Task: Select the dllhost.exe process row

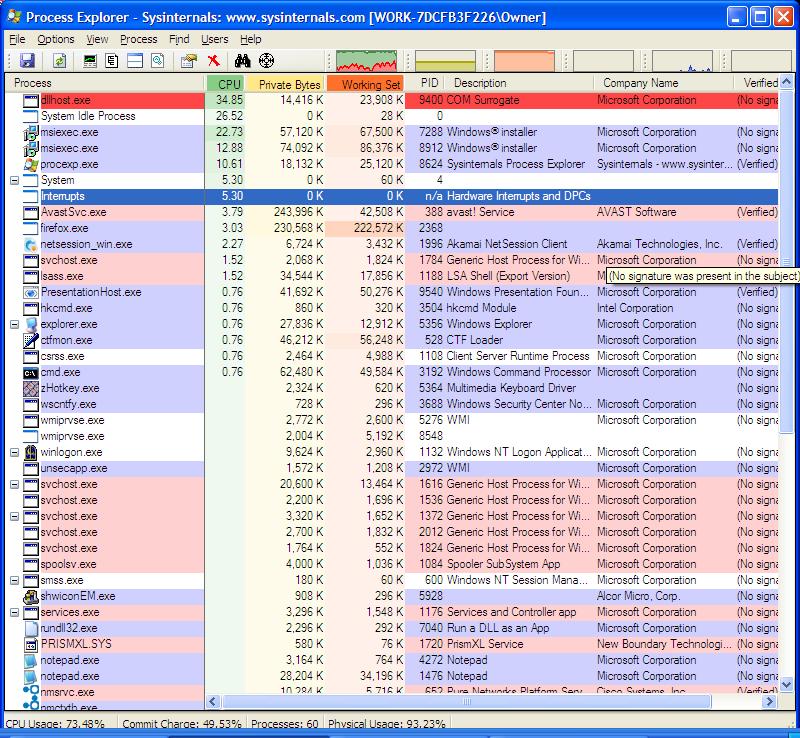Action: 392,100
